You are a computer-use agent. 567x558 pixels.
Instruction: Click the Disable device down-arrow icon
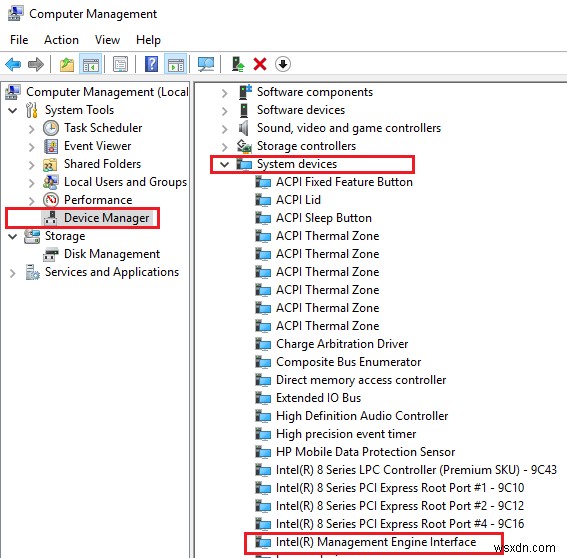(283, 64)
